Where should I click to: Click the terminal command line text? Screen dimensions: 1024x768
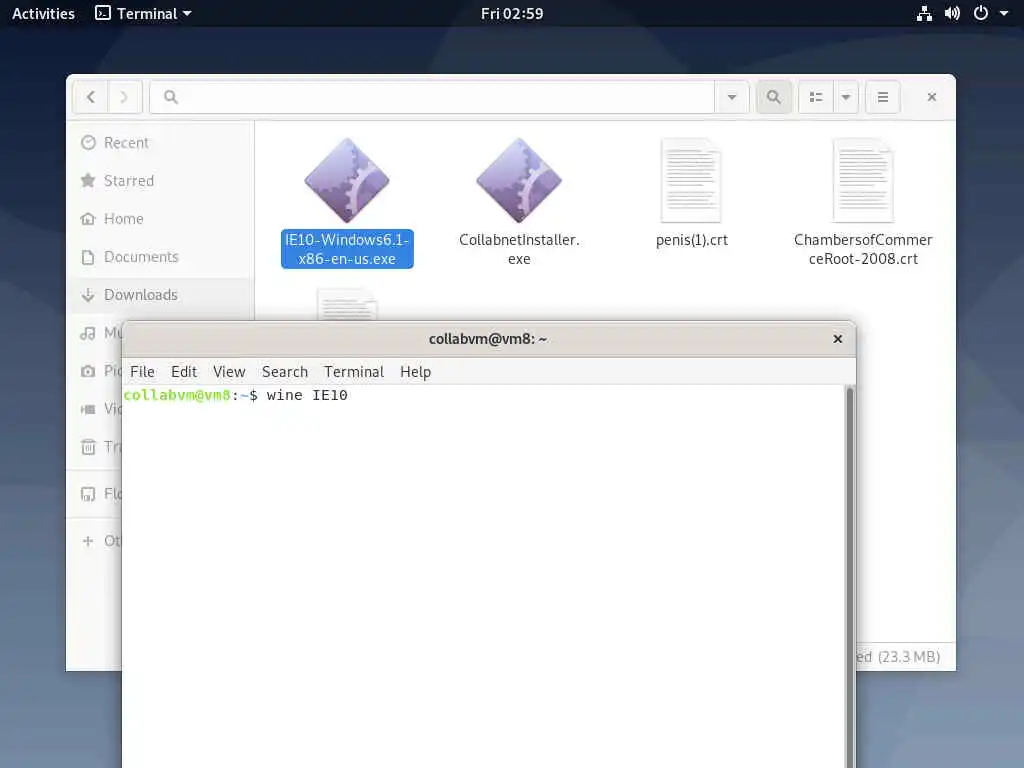pos(236,395)
